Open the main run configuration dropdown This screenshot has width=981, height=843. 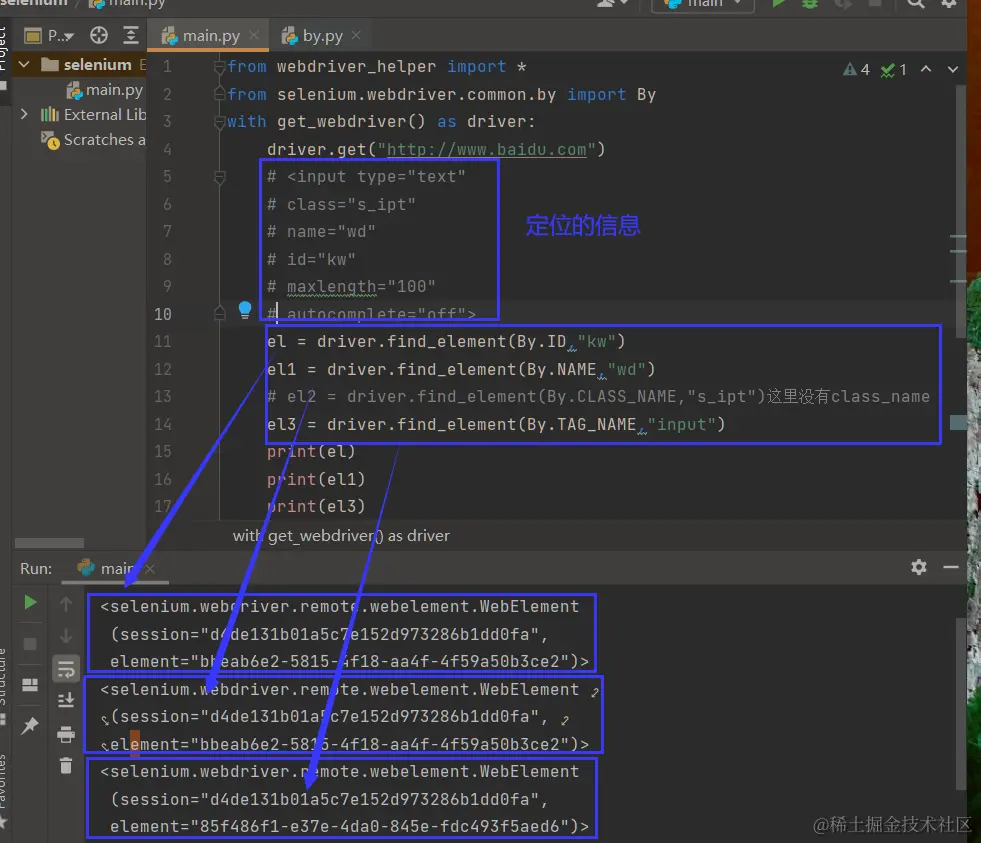(x=703, y=4)
